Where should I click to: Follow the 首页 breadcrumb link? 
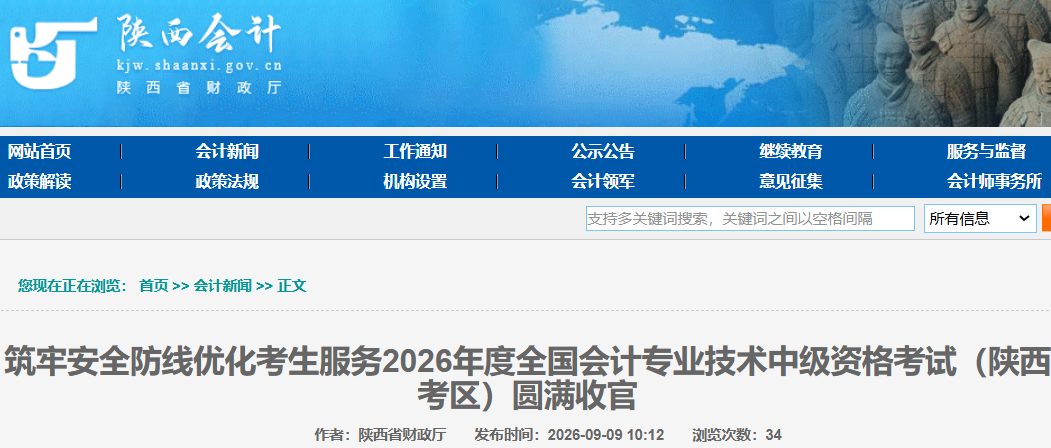pyautogui.click(x=153, y=286)
